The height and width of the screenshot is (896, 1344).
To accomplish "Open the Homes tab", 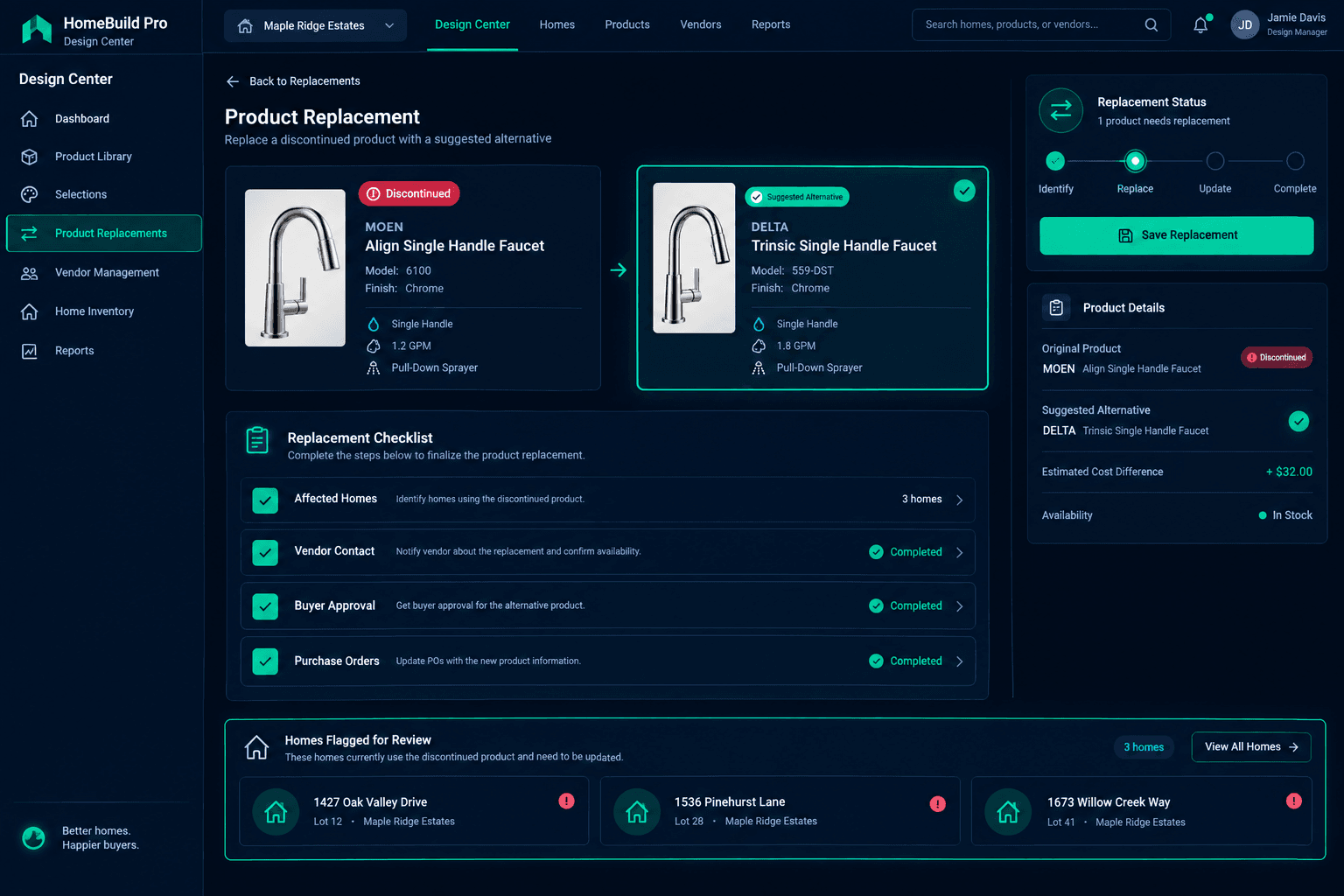I will pos(556,24).
